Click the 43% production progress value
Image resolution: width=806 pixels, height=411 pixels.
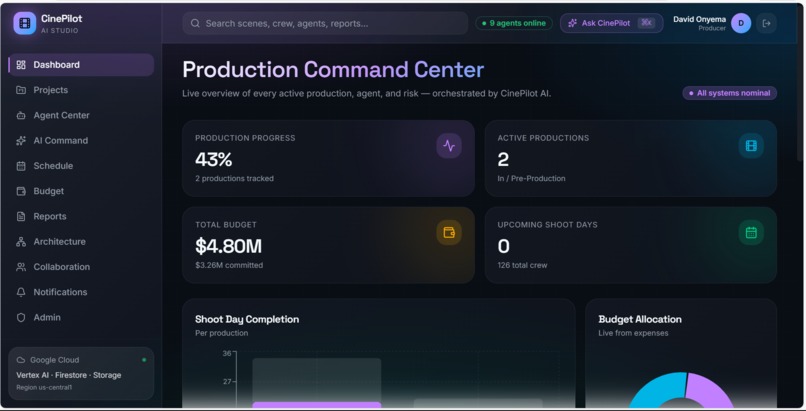(x=214, y=160)
